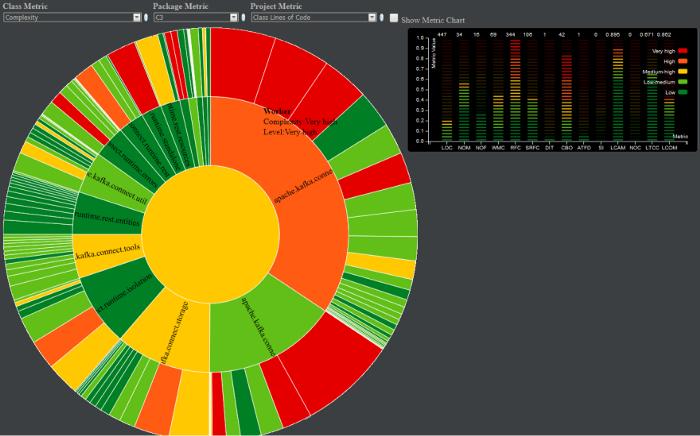Click the Package Metric heading
The height and width of the screenshot is (436, 700).
click(180, 6)
